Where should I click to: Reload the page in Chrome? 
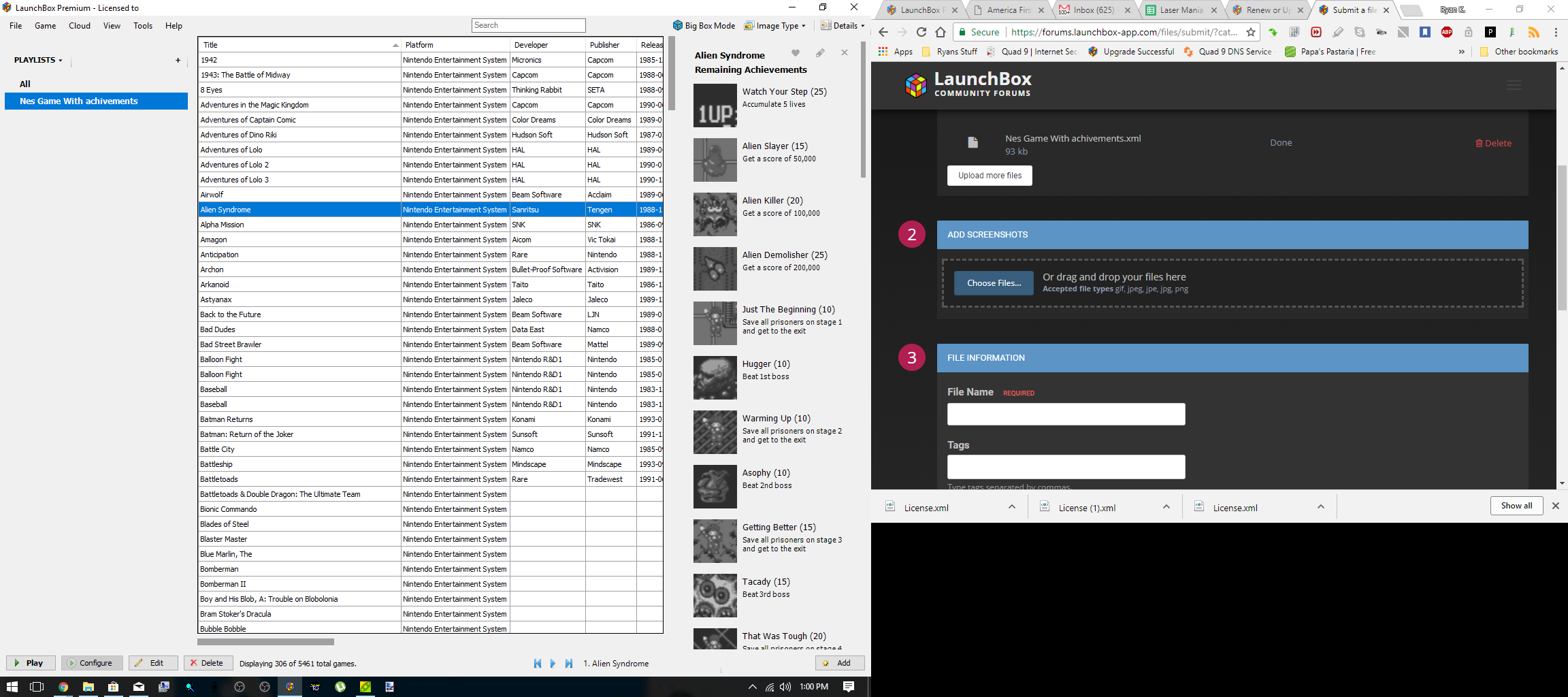pos(921,32)
